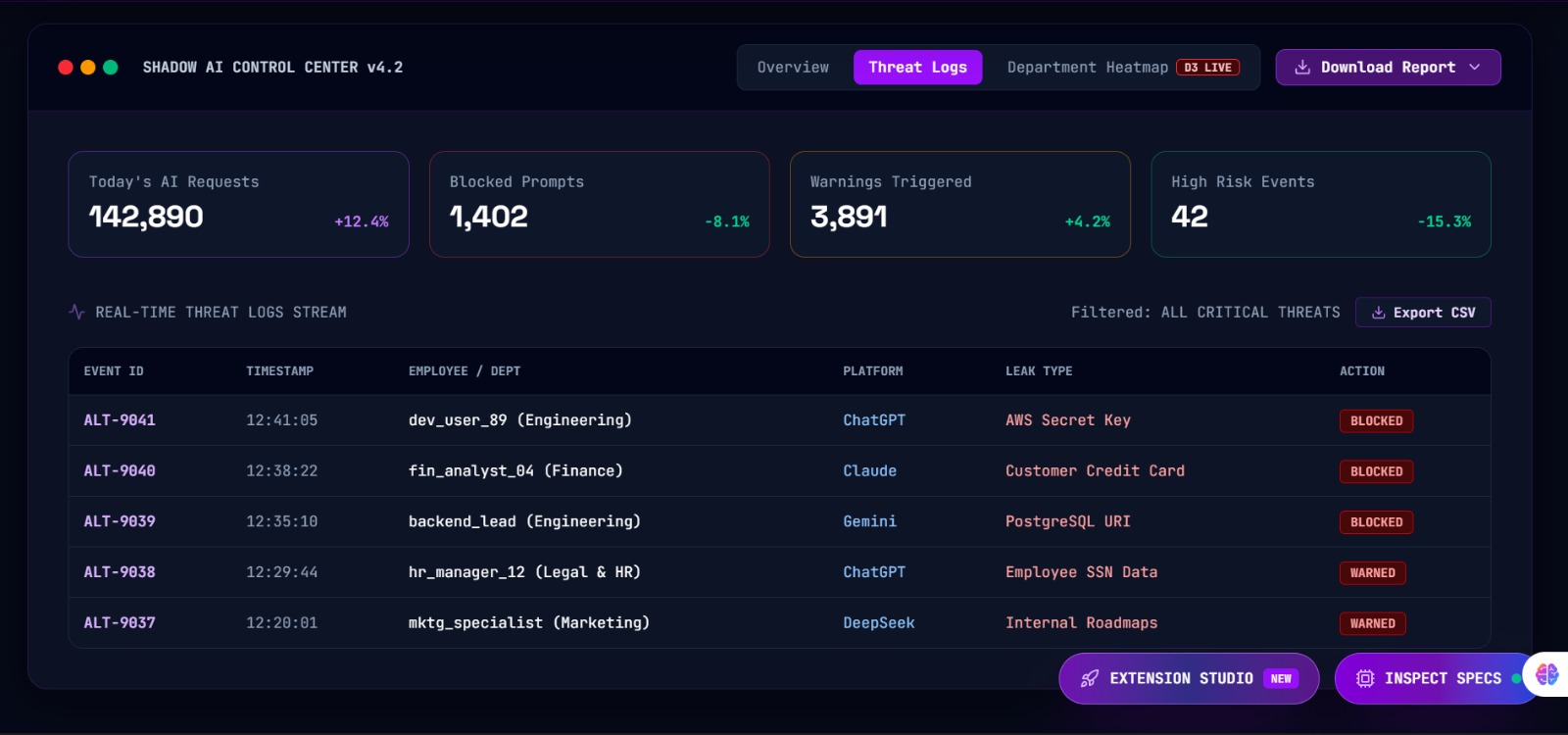Click the LEAK TYPE column header

[1039, 371]
